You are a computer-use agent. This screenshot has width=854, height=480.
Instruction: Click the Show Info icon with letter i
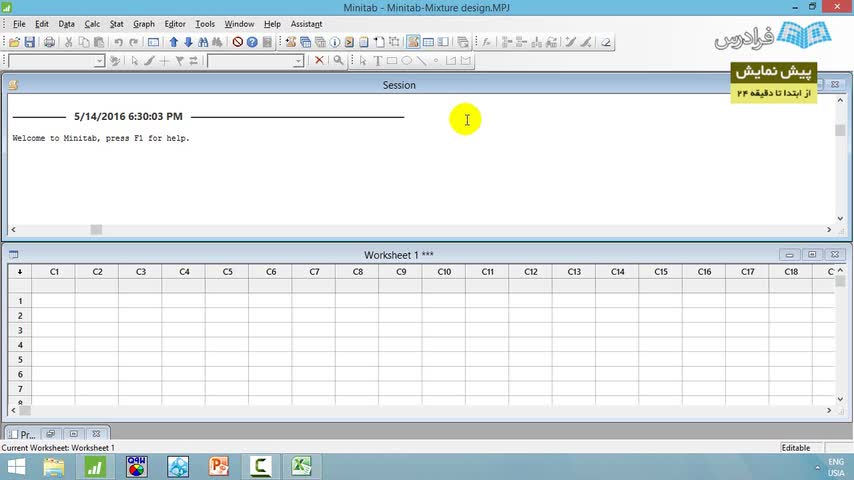[x=334, y=42]
